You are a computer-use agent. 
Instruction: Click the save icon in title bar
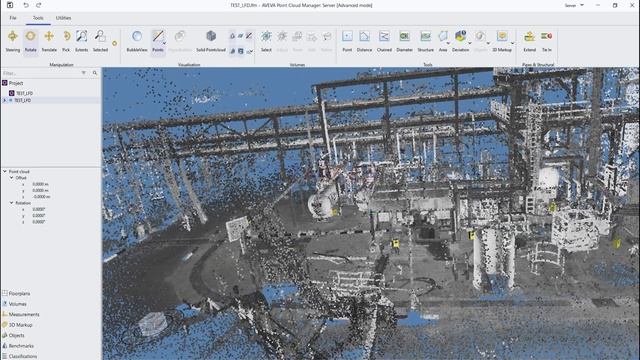click(x=10, y=5)
